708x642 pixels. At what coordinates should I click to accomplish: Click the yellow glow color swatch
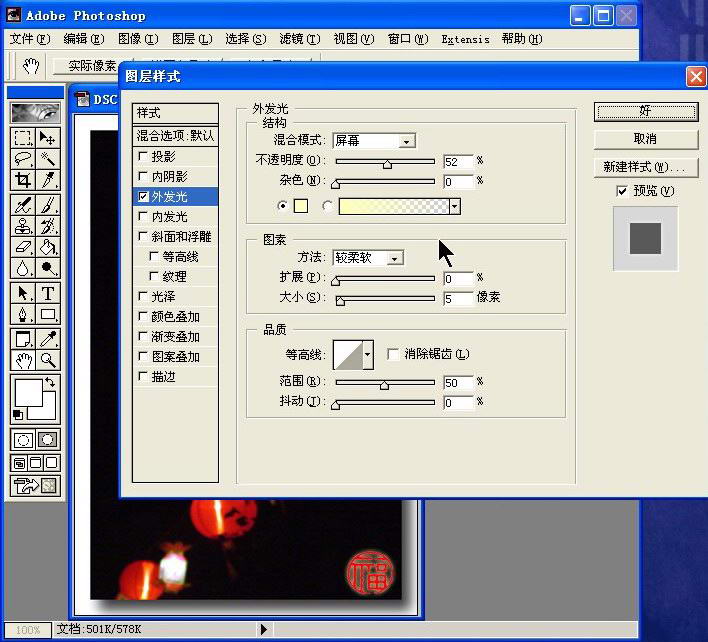click(x=300, y=206)
